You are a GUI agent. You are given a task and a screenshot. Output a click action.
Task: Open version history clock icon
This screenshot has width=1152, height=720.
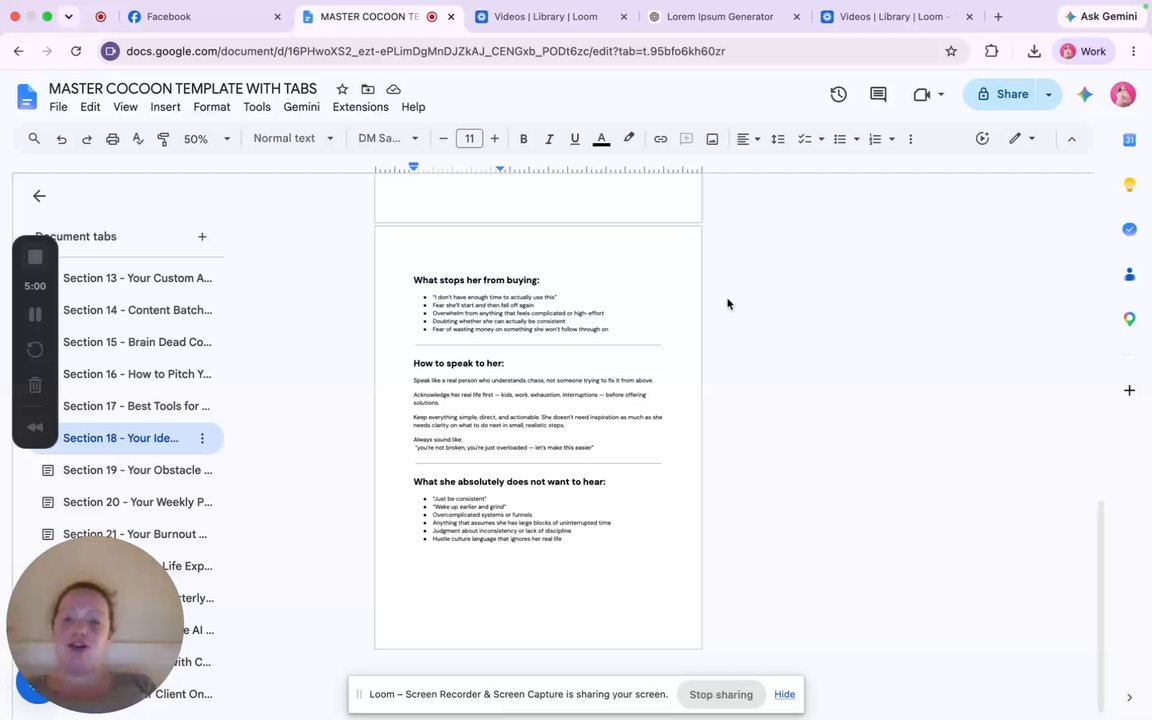838,94
